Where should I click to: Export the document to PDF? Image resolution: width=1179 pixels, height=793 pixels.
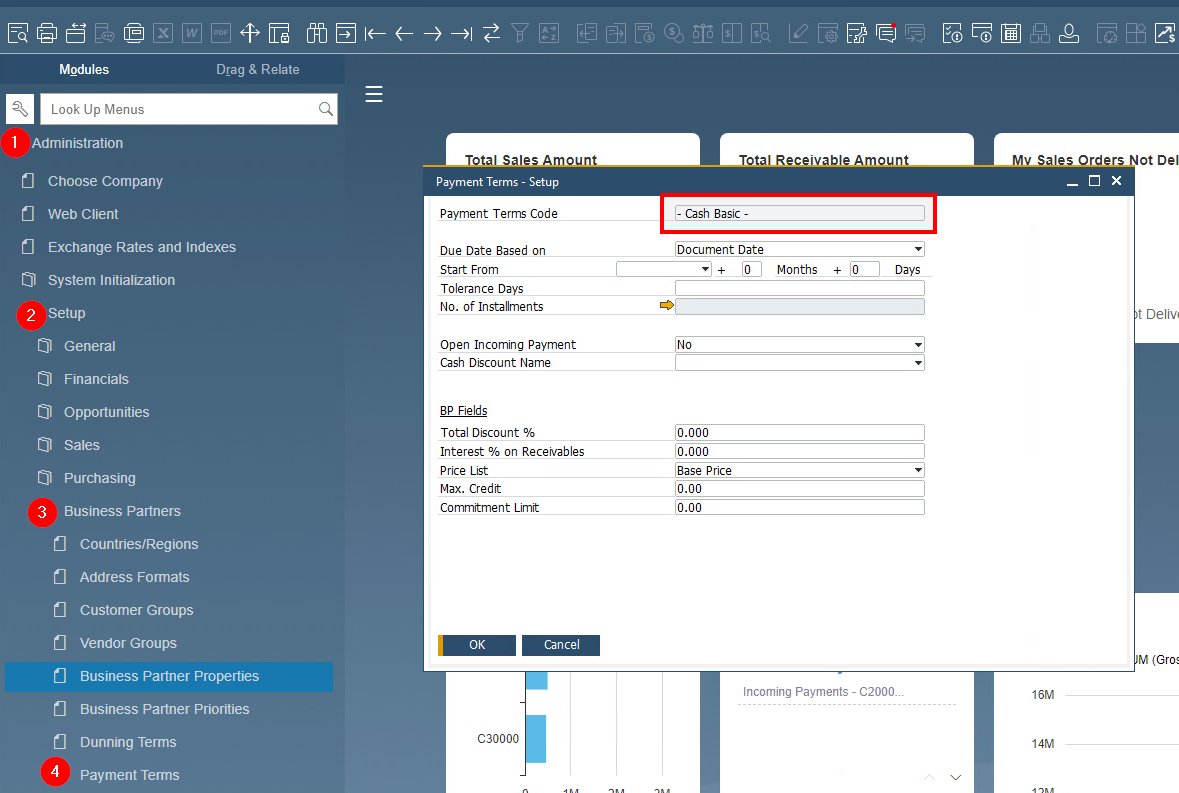(x=220, y=33)
